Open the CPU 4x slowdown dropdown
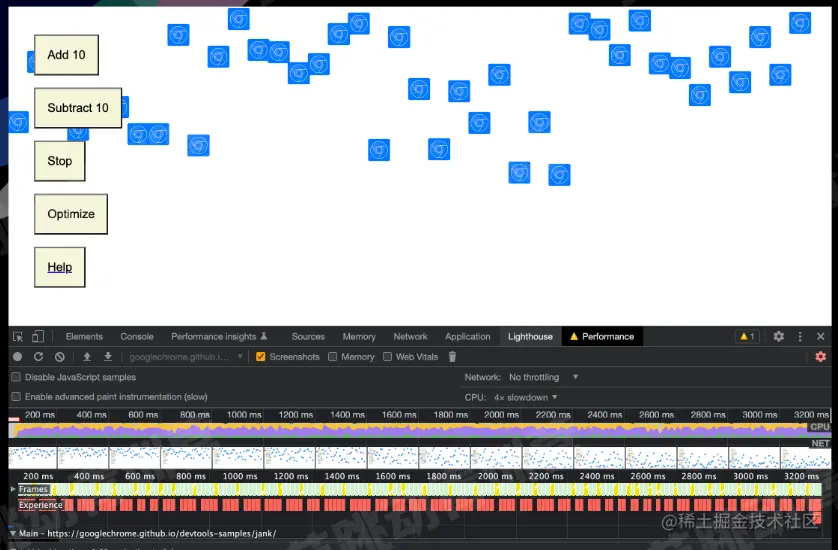 [526, 397]
